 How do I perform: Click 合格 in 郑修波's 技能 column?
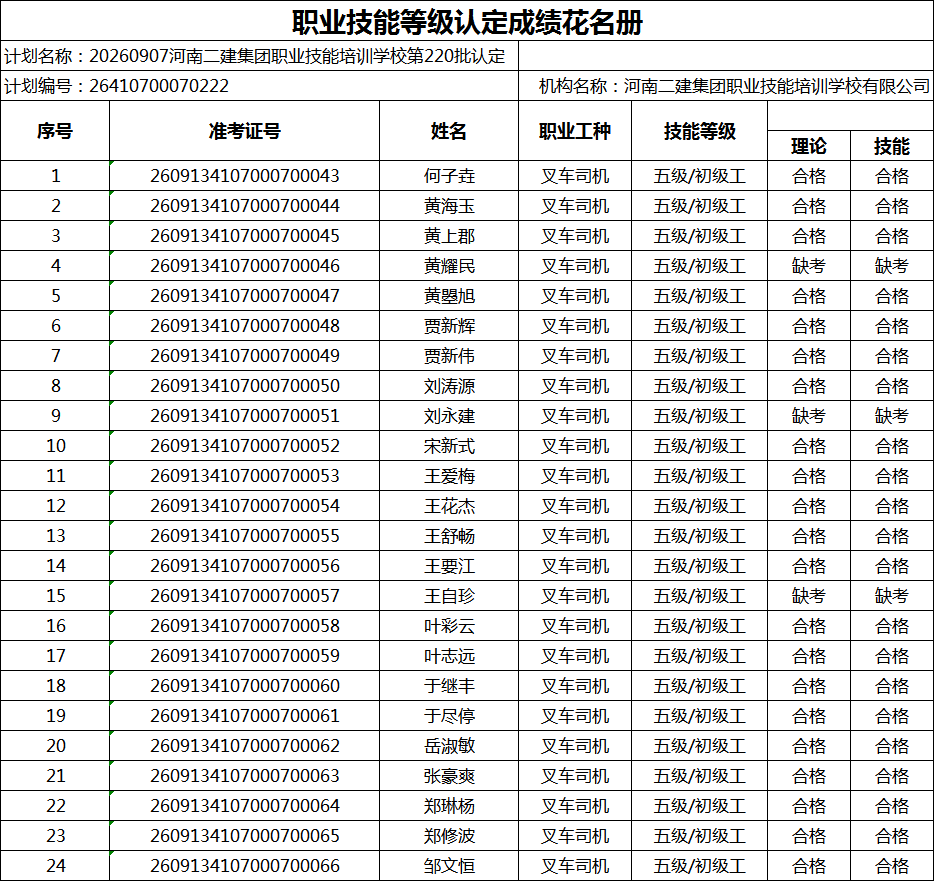click(x=892, y=835)
